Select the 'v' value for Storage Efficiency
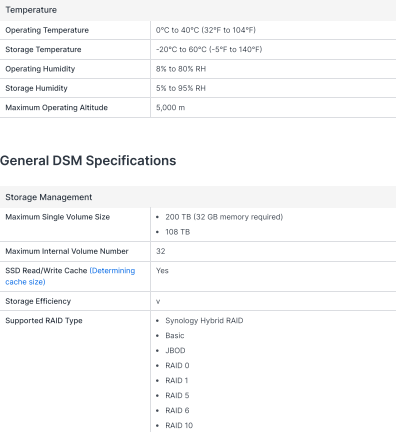 coord(158,301)
